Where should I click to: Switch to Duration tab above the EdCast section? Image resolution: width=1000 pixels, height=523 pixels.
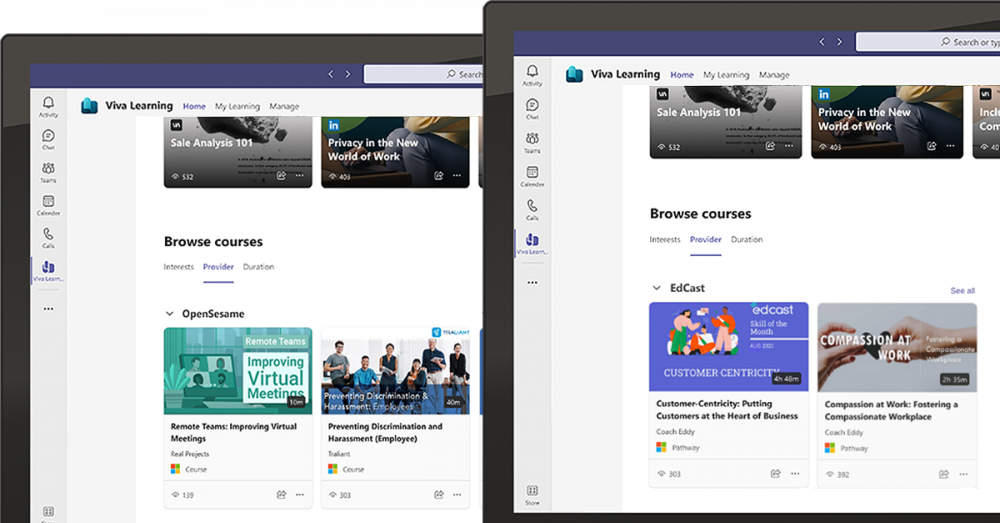point(746,240)
